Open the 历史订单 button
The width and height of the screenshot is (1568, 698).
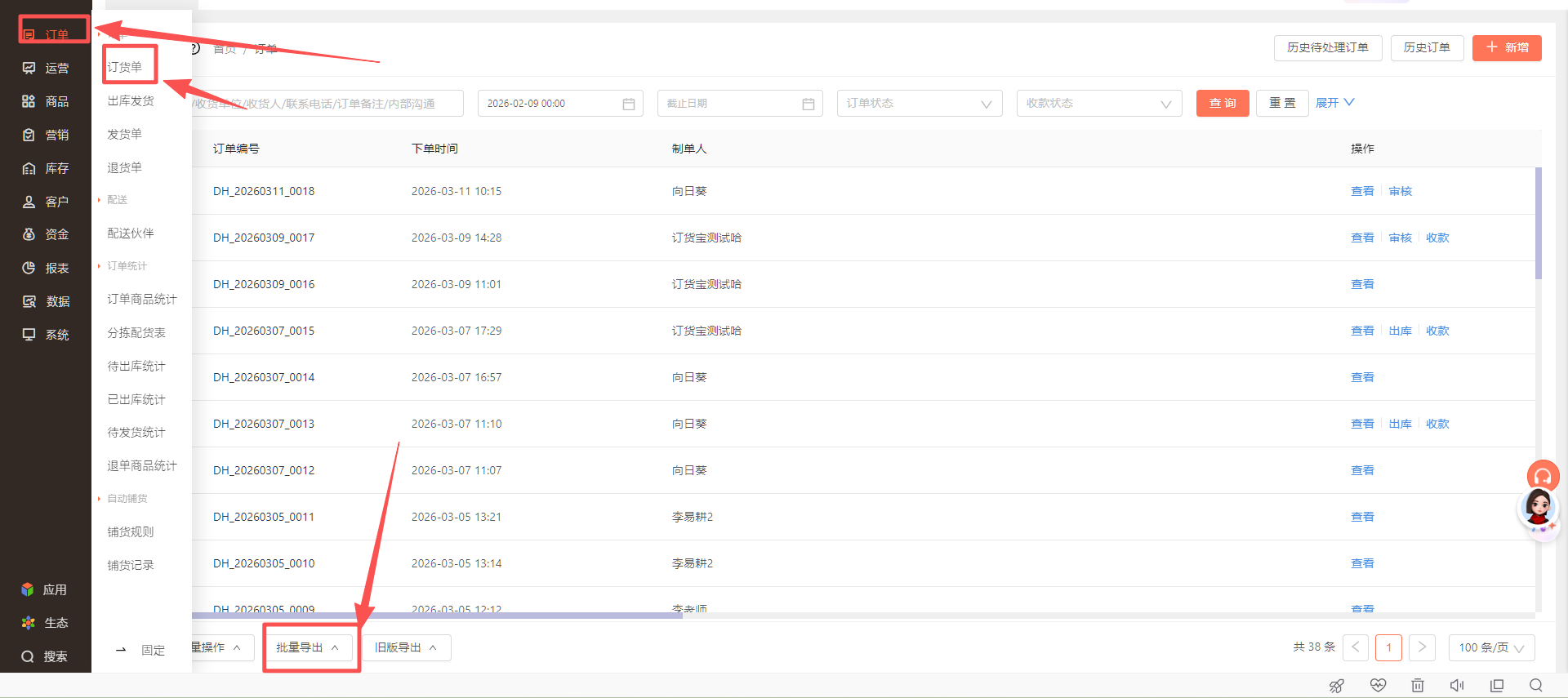pos(1427,48)
